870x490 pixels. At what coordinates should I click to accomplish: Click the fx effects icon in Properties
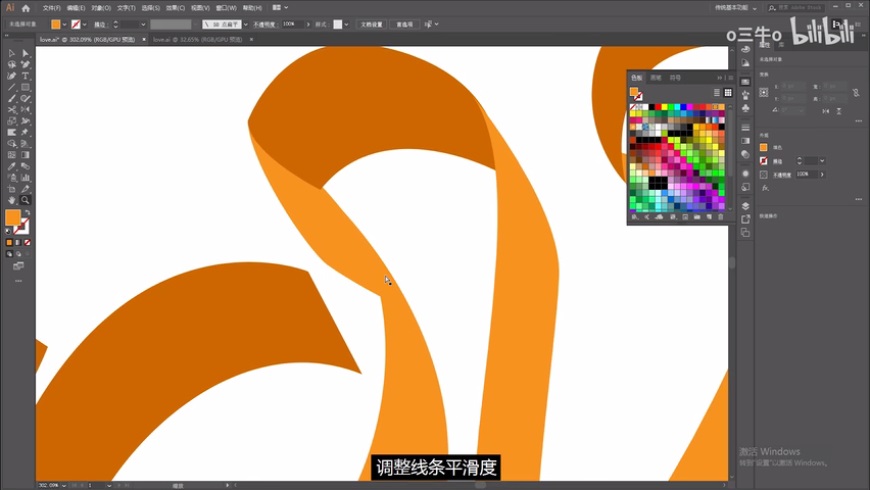(x=765, y=188)
